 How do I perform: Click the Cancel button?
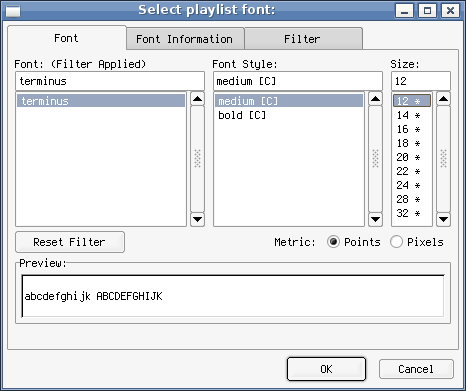coord(416,369)
